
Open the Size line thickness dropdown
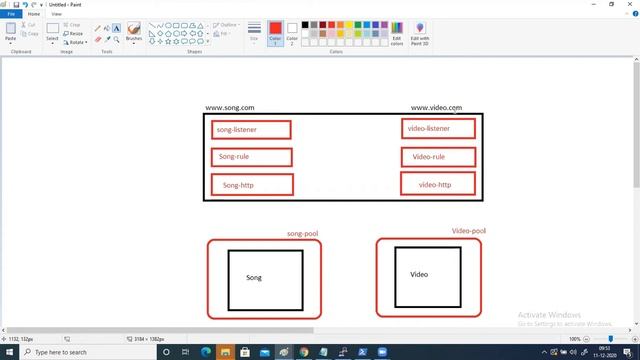click(x=254, y=33)
